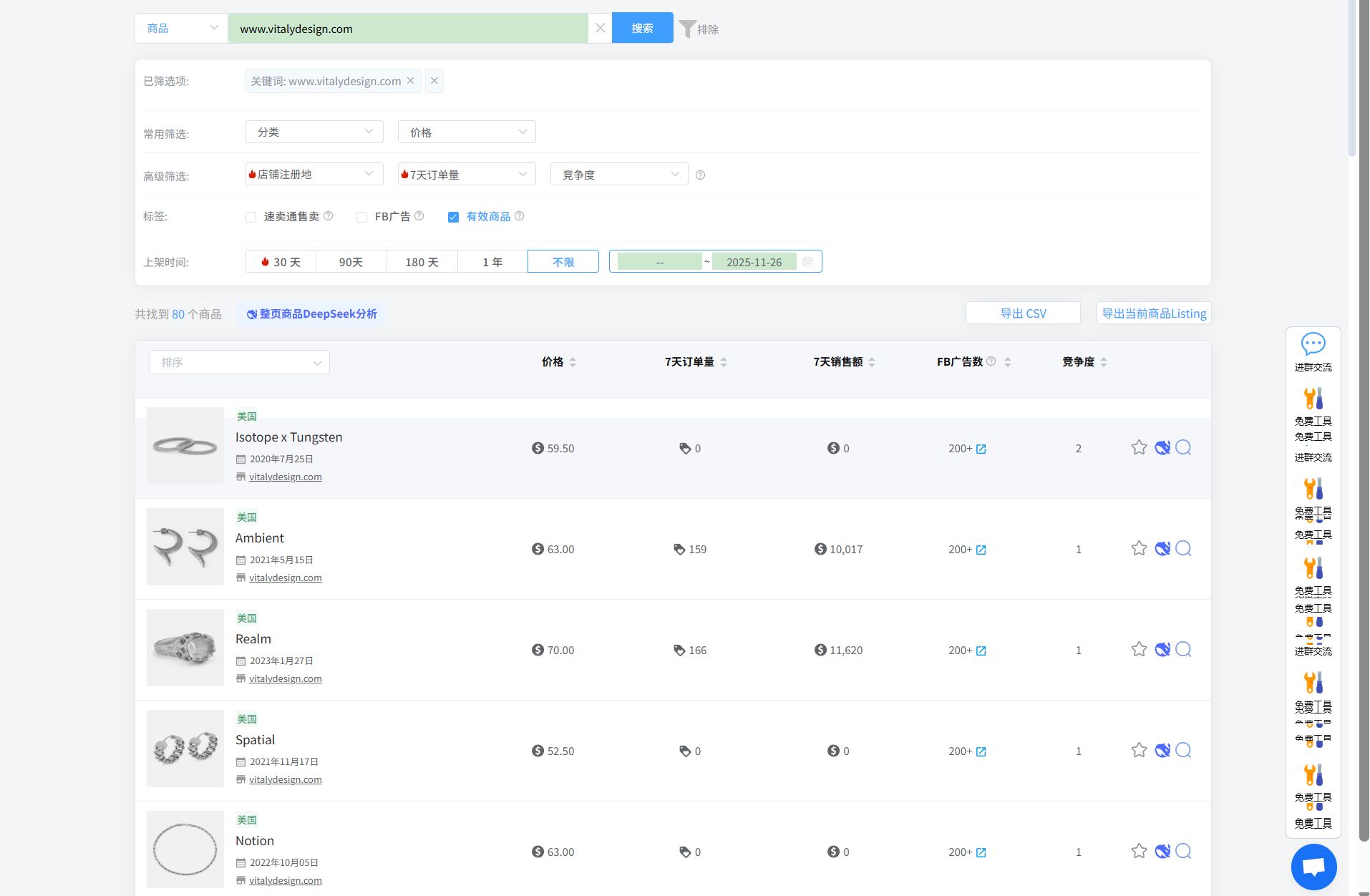Enable the 速卖通售卖 checkbox
Image resolution: width=1370 pixels, height=896 pixels.
(251, 217)
